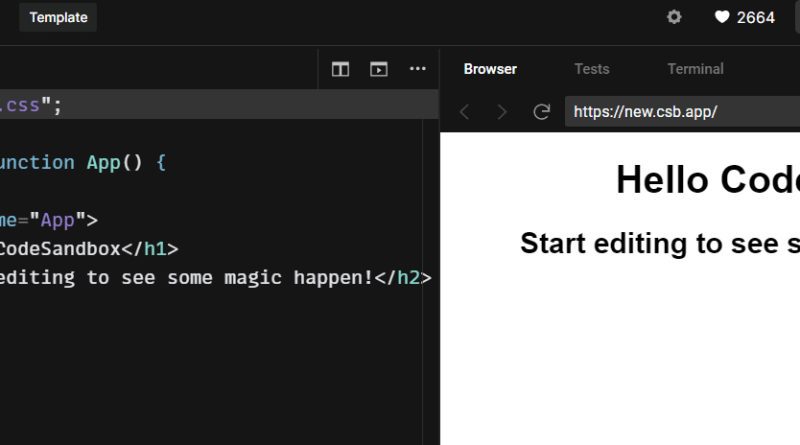Screen dimensions: 800x445
Task: Split the editor with the columns icon
Action: tap(340, 69)
